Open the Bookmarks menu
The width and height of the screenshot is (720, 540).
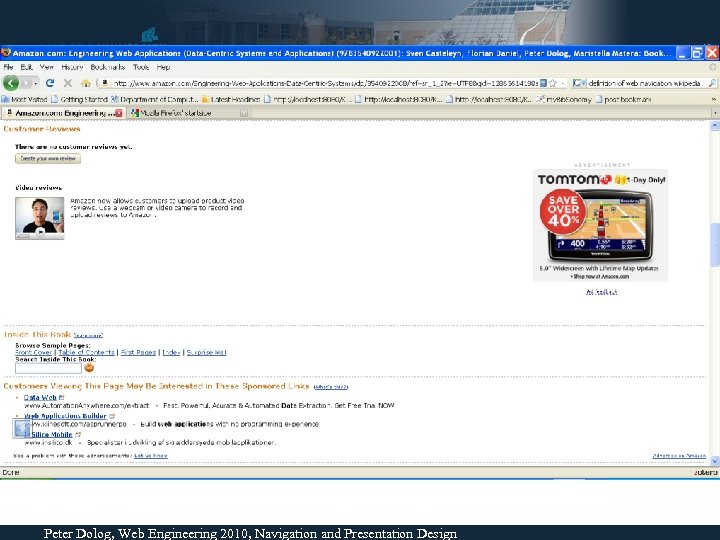(x=107, y=67)
